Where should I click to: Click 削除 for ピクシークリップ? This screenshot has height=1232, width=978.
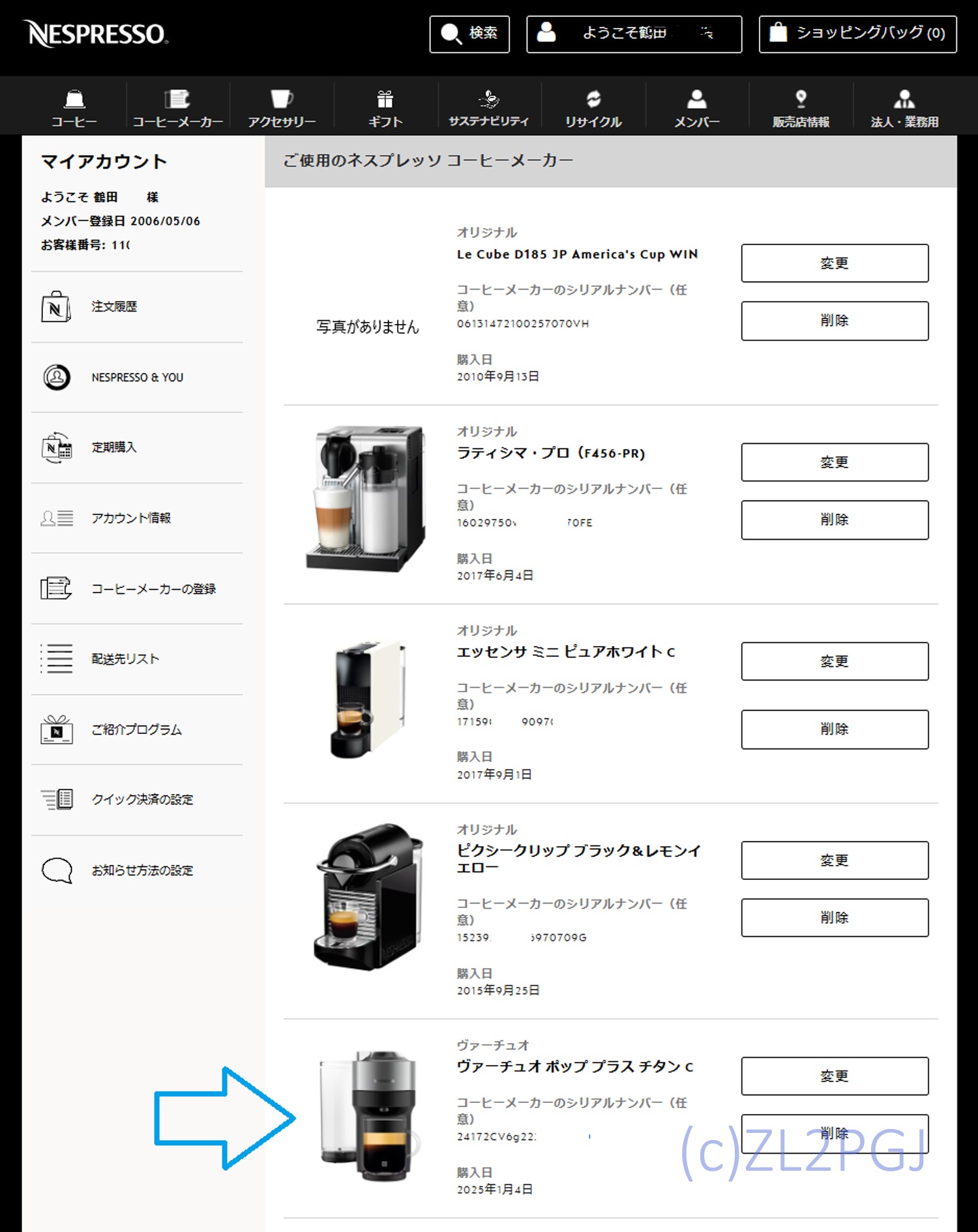(x=835, y=918)
